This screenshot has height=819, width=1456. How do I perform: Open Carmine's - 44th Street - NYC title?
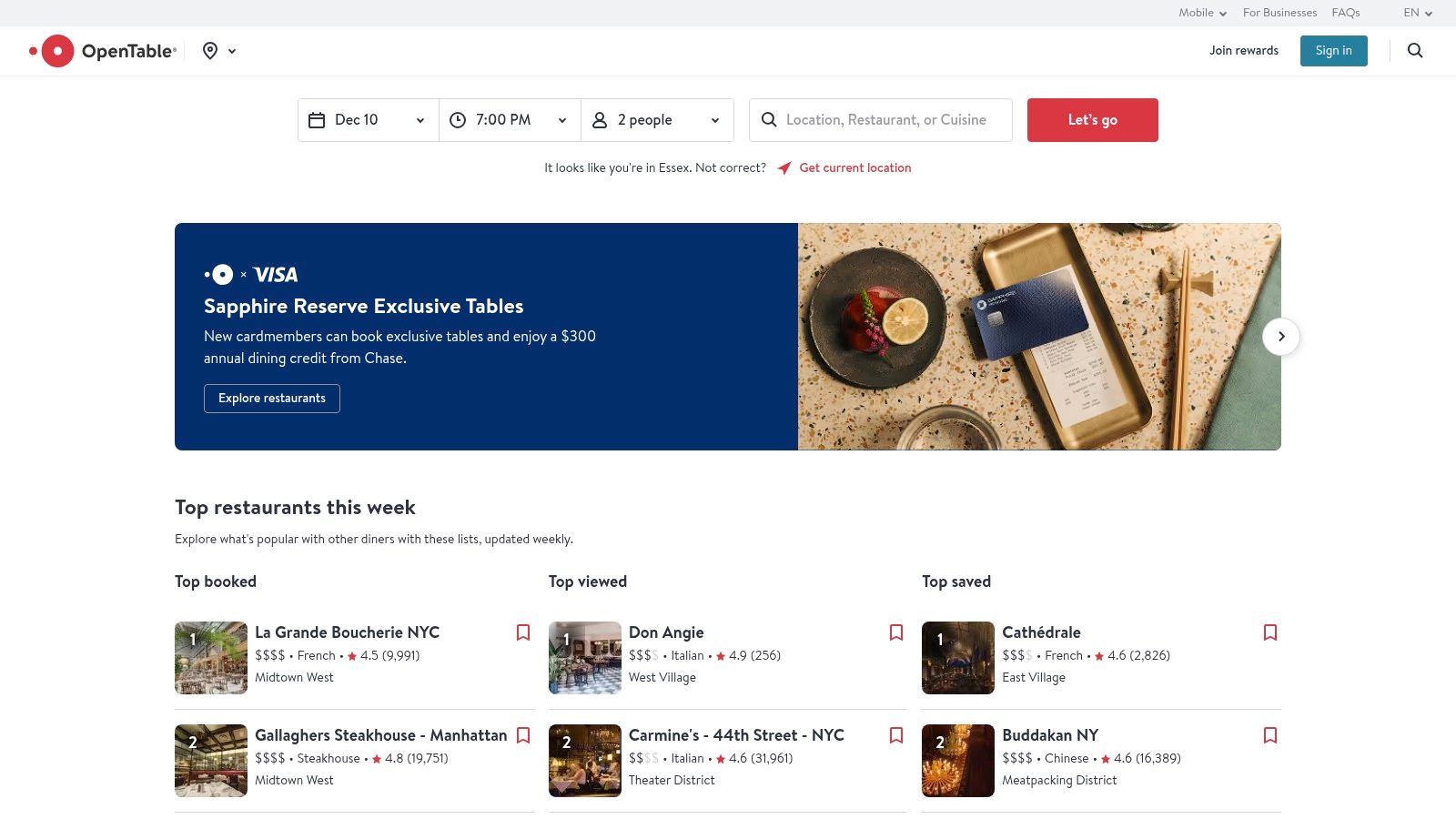736,735
